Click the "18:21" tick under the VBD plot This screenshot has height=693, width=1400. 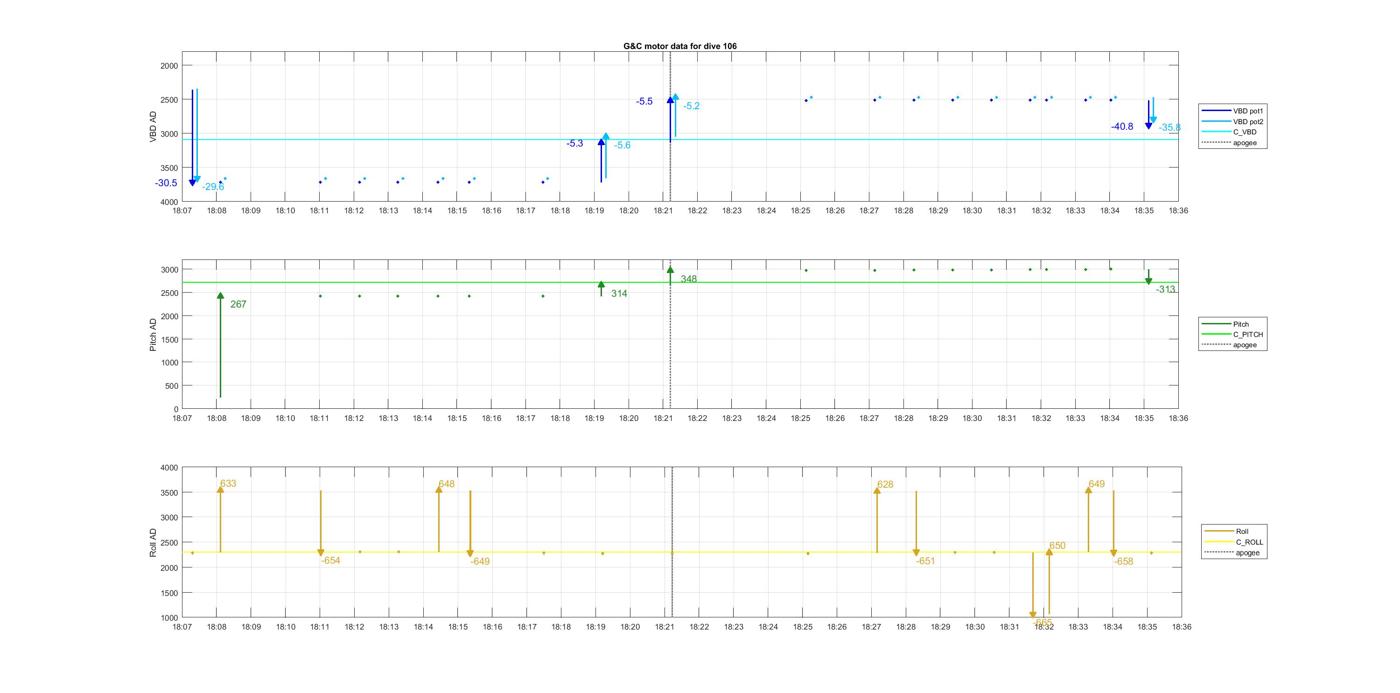[663, 211]
